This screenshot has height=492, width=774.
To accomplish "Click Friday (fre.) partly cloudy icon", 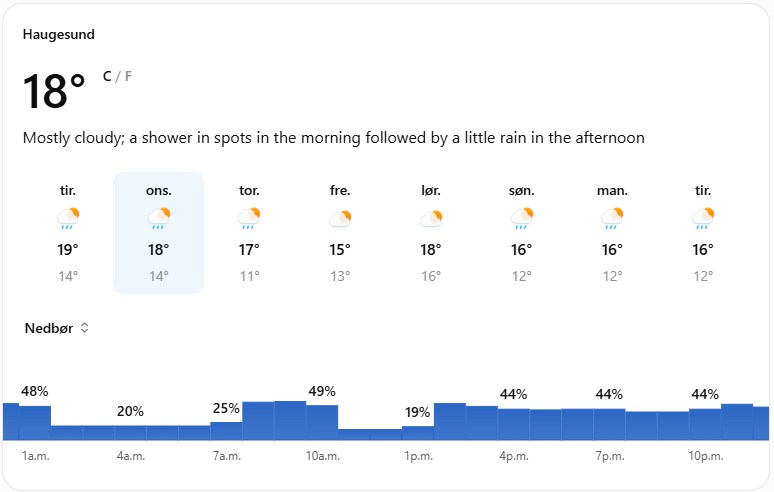I will pos(340,219).
